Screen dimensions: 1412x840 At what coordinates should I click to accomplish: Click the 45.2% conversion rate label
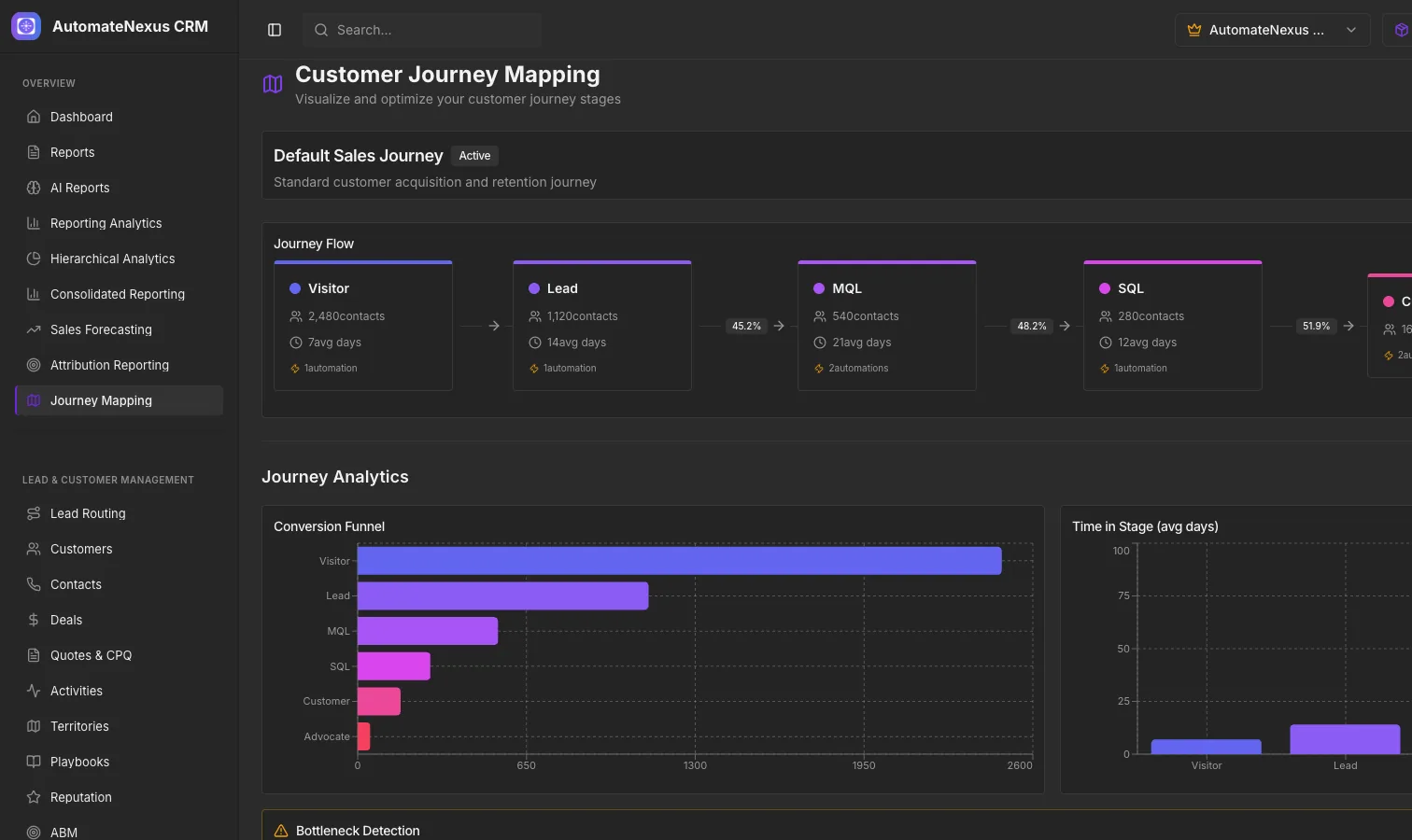pyautogui.click(x=746, y=326)
